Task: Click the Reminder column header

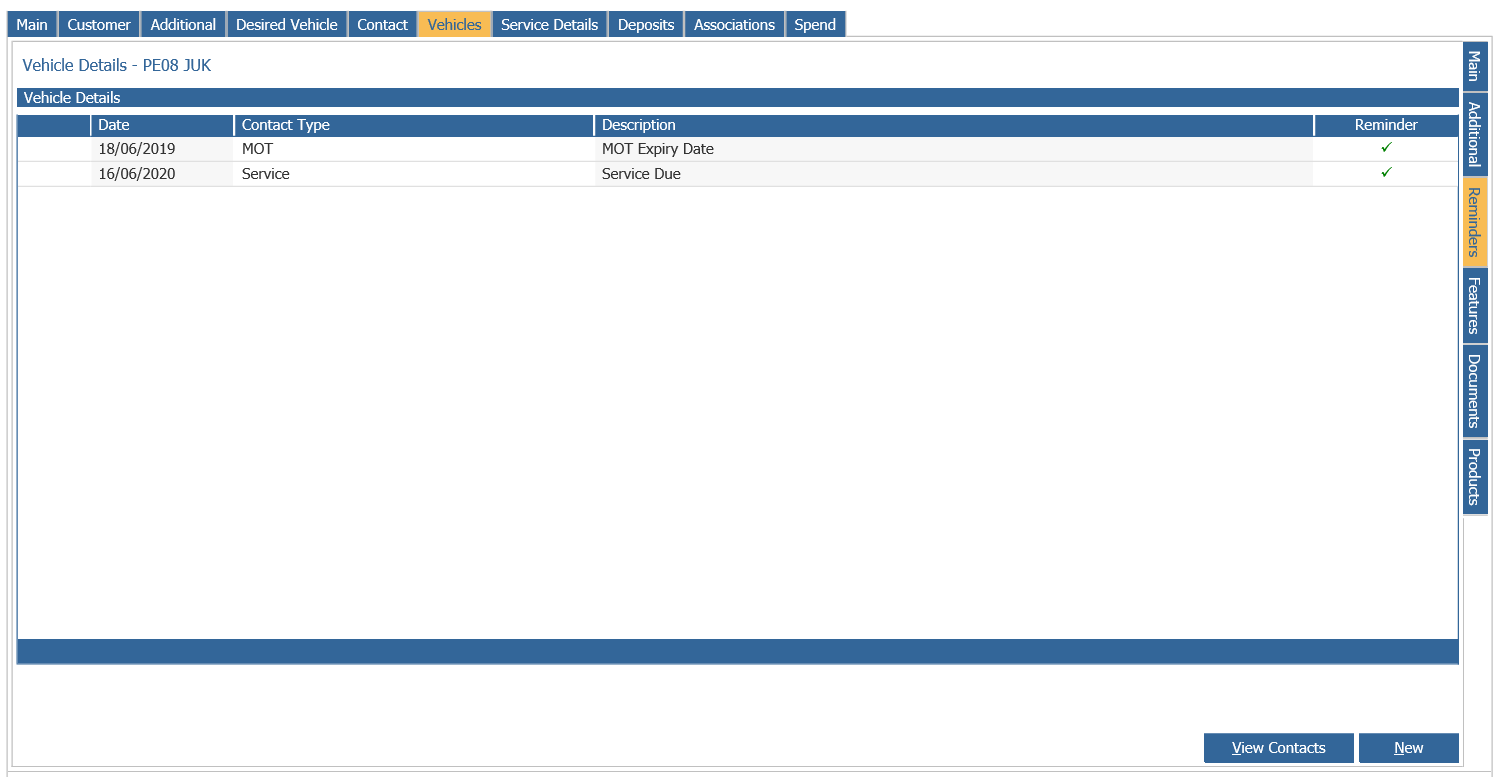Action: click(1386, 125)
